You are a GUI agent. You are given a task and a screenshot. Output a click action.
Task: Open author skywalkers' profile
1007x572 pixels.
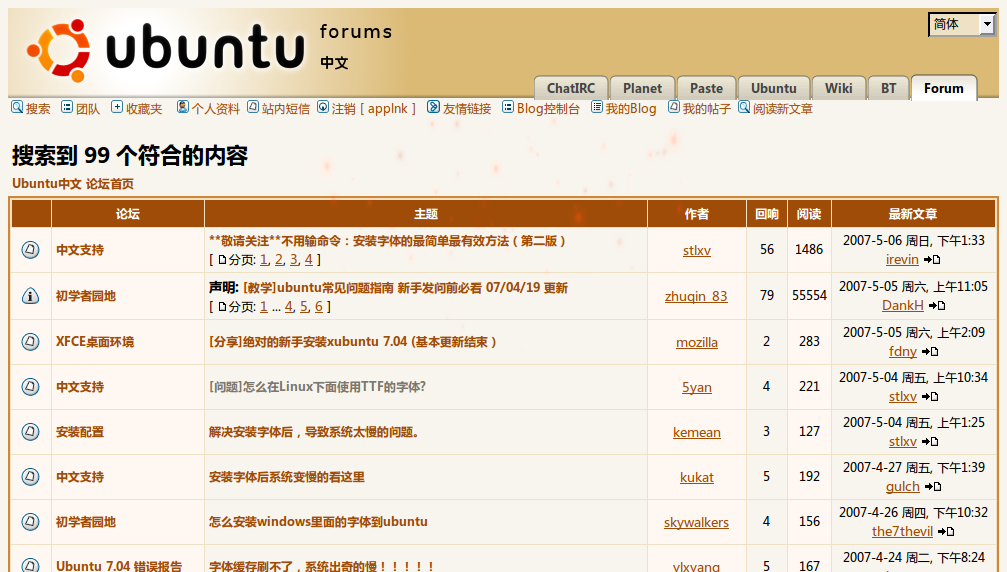coord(696,523)
